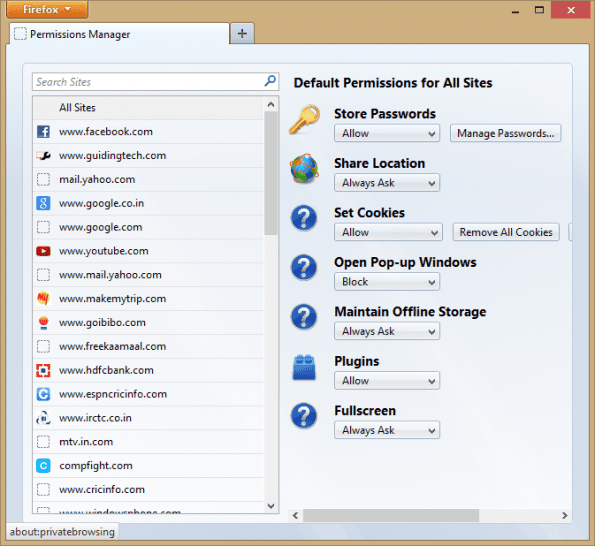Viewport: 595px width, 546px height.
Task: Open the Maintain Offline Storage dropdown
Action: [387, 331]
